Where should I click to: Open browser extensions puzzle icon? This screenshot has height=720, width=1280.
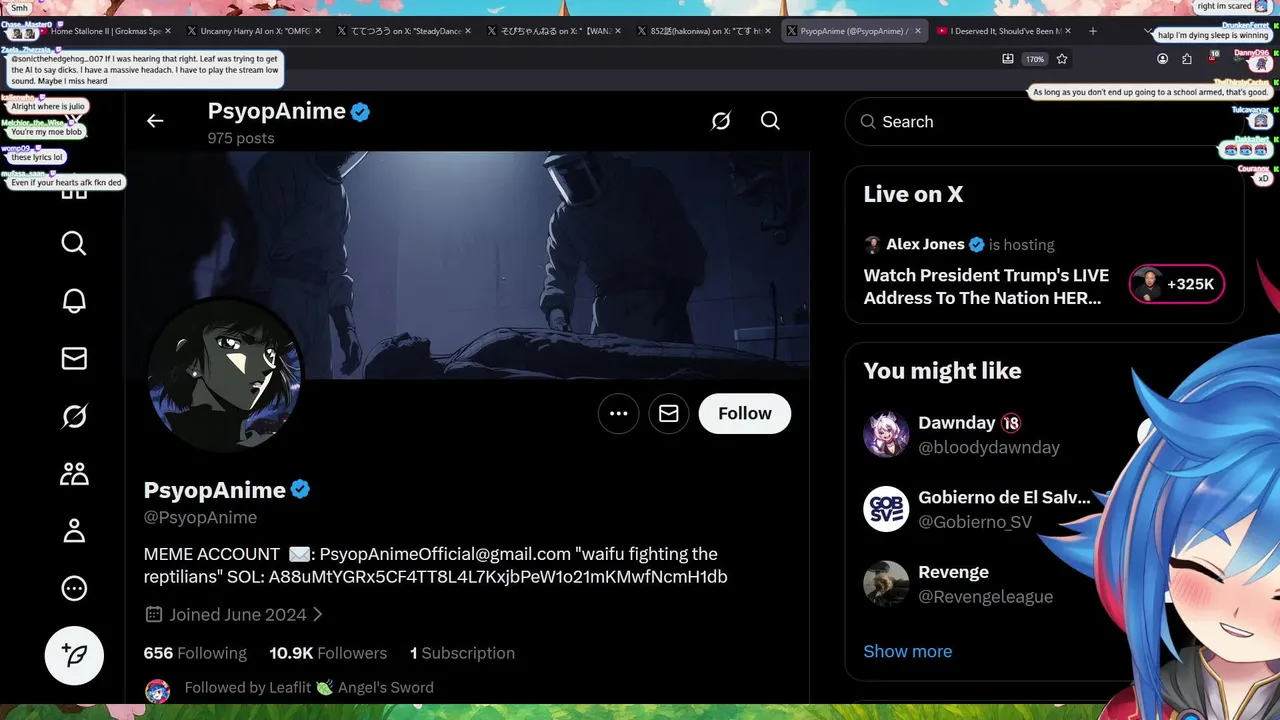point(1187,59)
